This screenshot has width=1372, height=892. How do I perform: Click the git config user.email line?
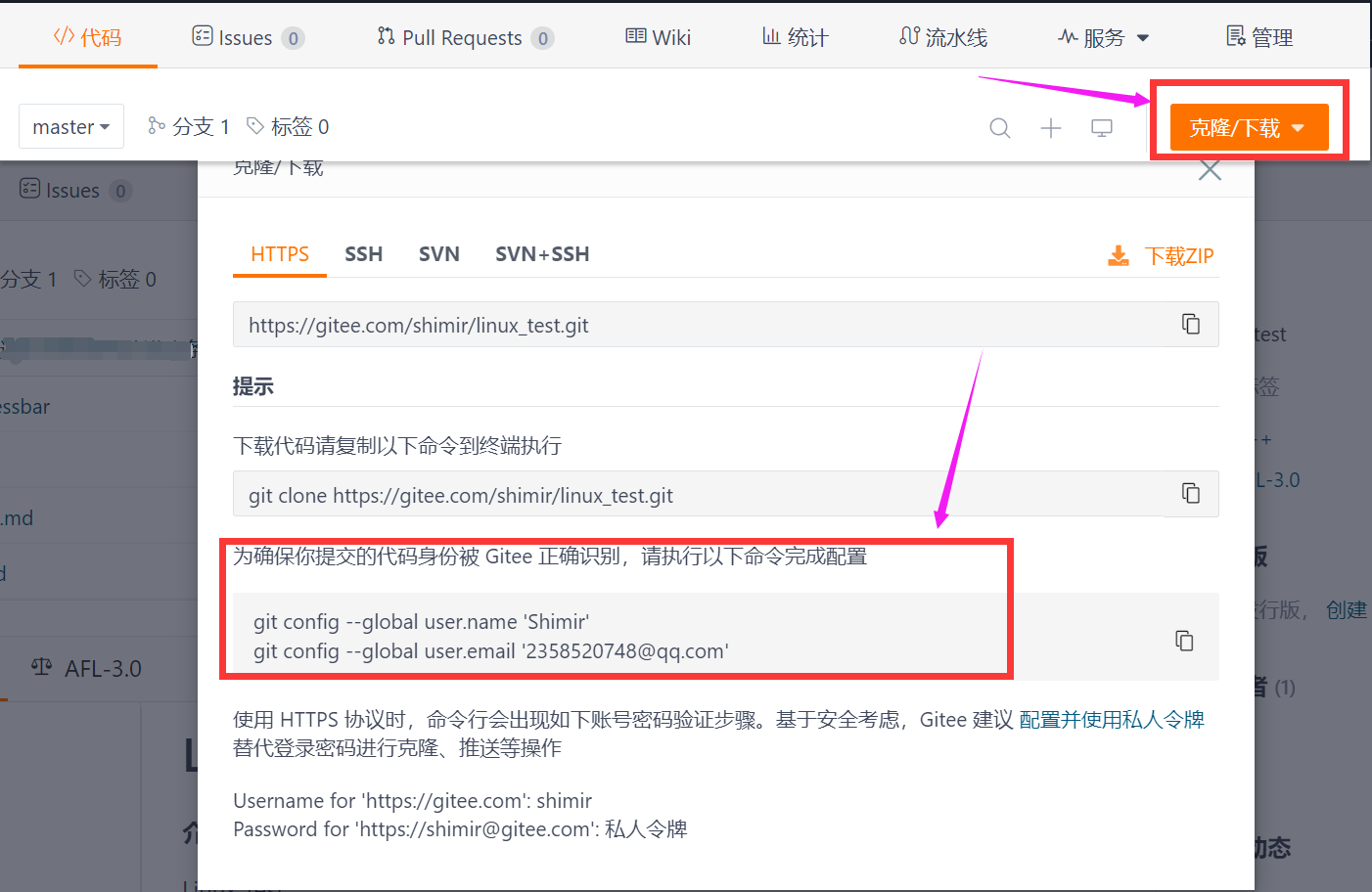tap(491, 651)
